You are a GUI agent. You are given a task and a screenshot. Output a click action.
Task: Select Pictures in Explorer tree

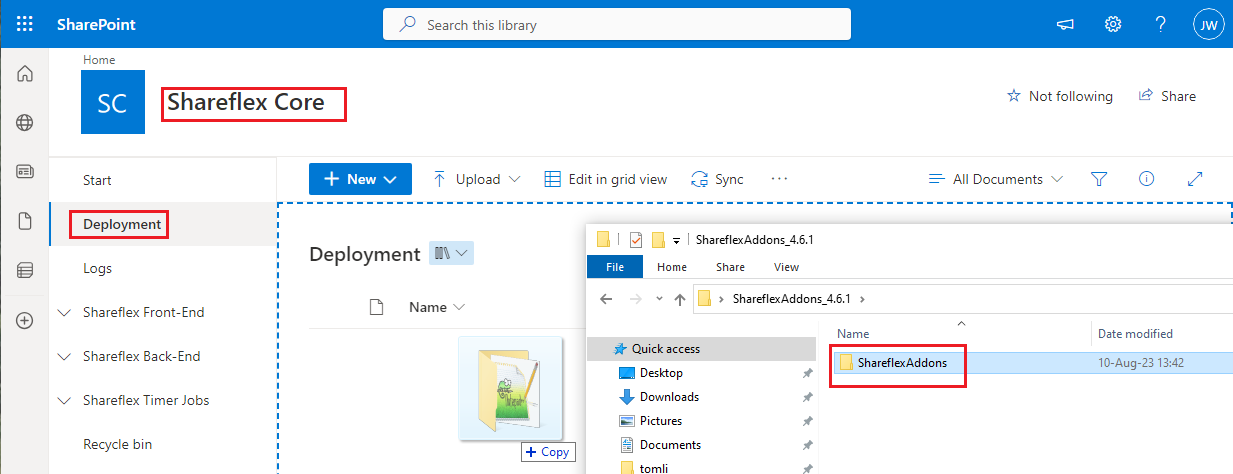[661, 421]
